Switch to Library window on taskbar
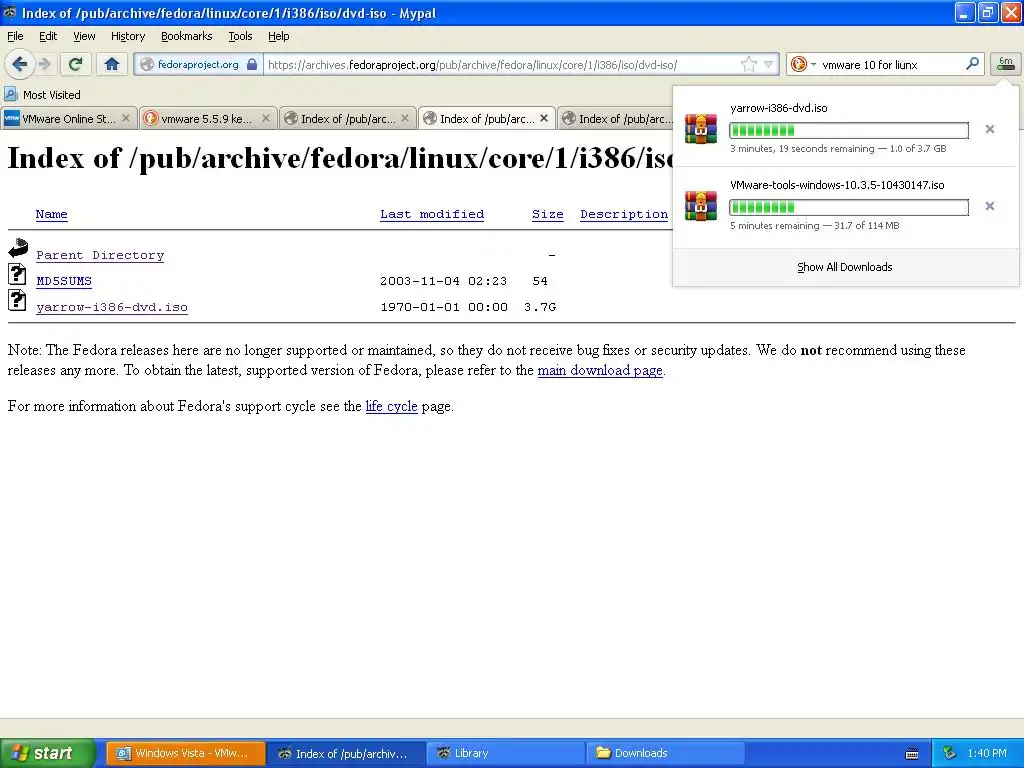Image resolution: width=1024 pixels, height=768 pixels. click(x=505, y=753)
